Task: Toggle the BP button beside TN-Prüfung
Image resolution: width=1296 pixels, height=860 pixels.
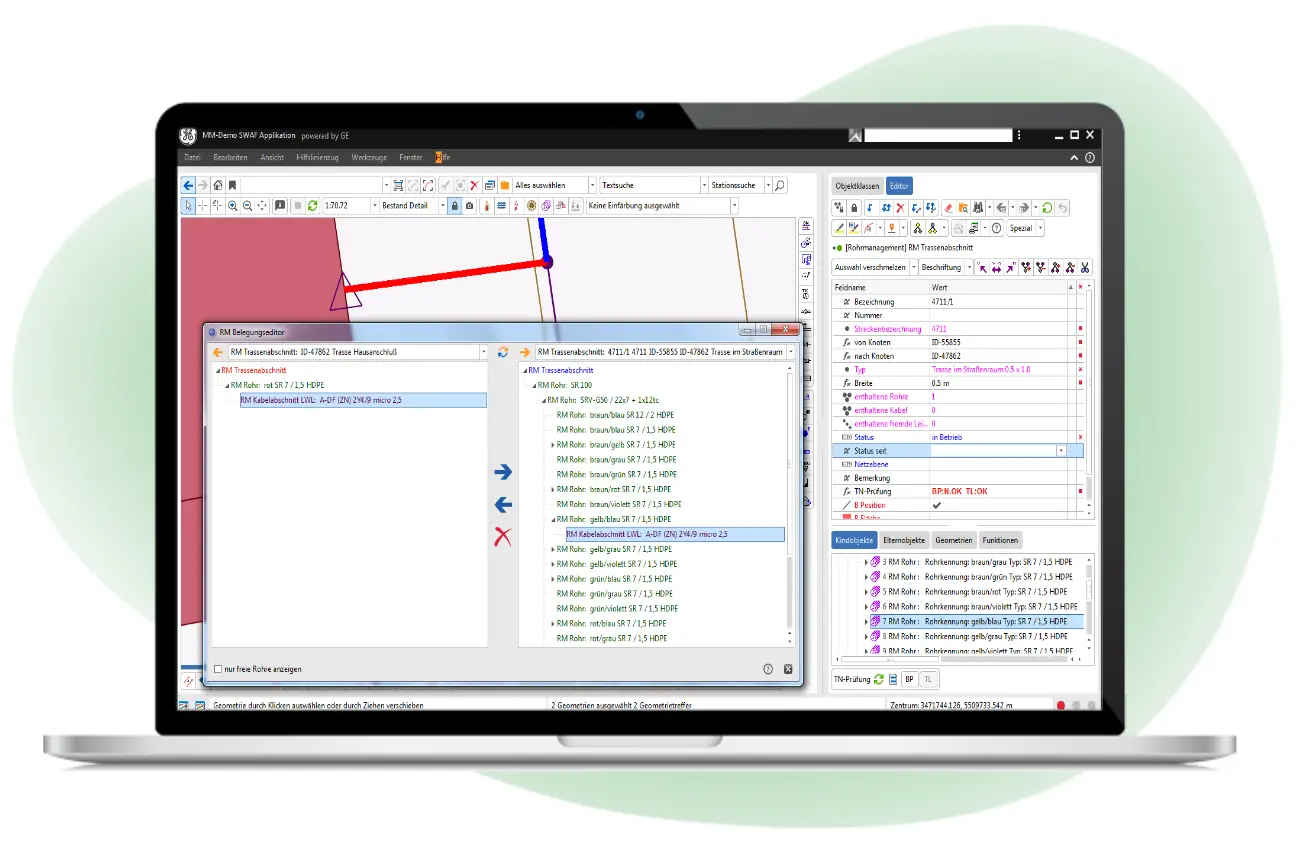Action: coord(909,679)
